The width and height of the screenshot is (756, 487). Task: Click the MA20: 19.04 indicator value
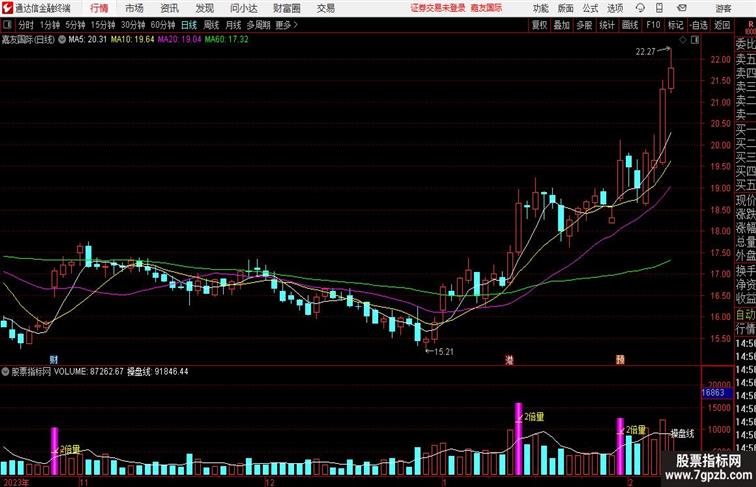tap(179, 40)
